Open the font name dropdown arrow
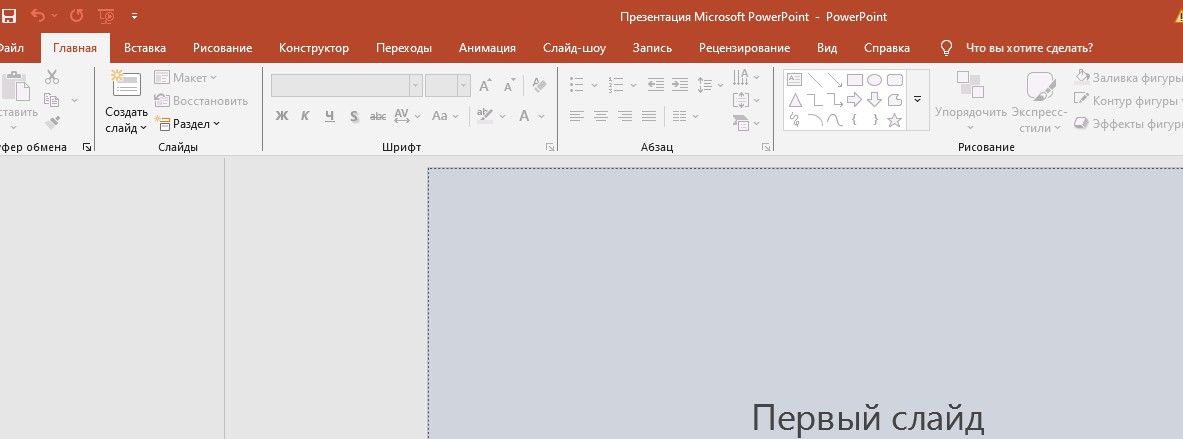The image size is (1183, 439). point(416,85)
